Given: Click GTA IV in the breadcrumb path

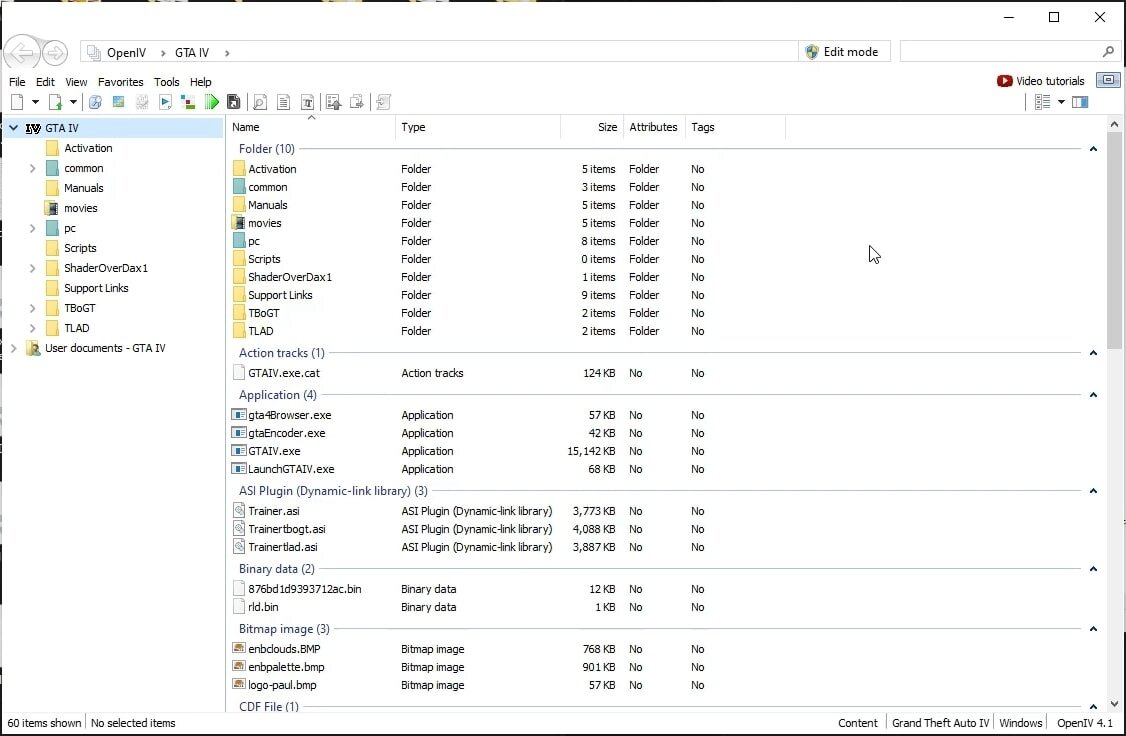Looking at the screenshot, I should point(192,52).
